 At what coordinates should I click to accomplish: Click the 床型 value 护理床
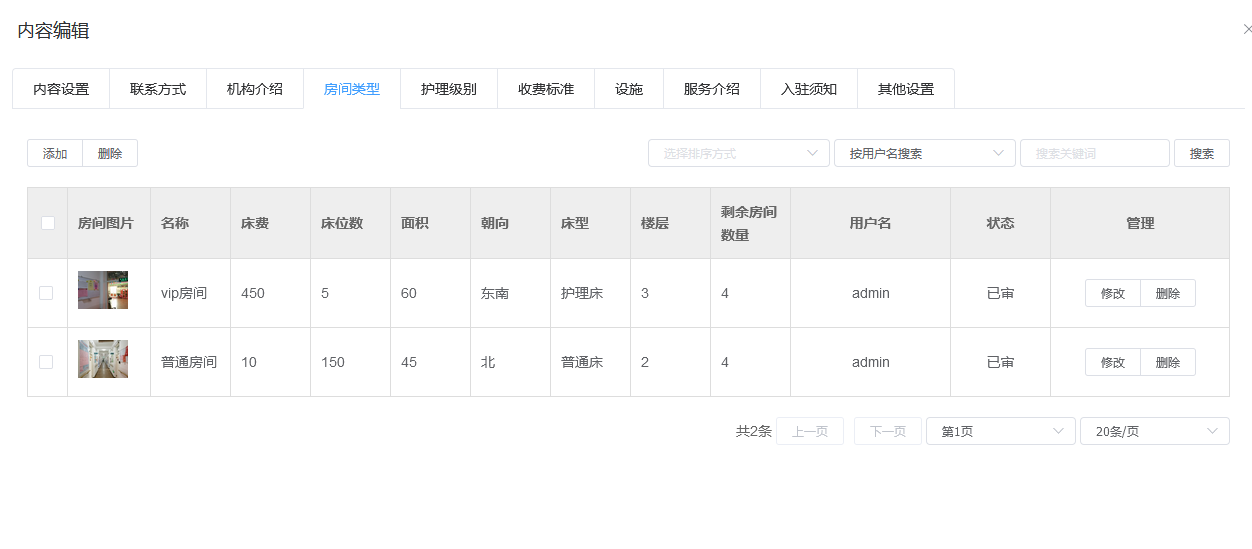pos(582,293)
